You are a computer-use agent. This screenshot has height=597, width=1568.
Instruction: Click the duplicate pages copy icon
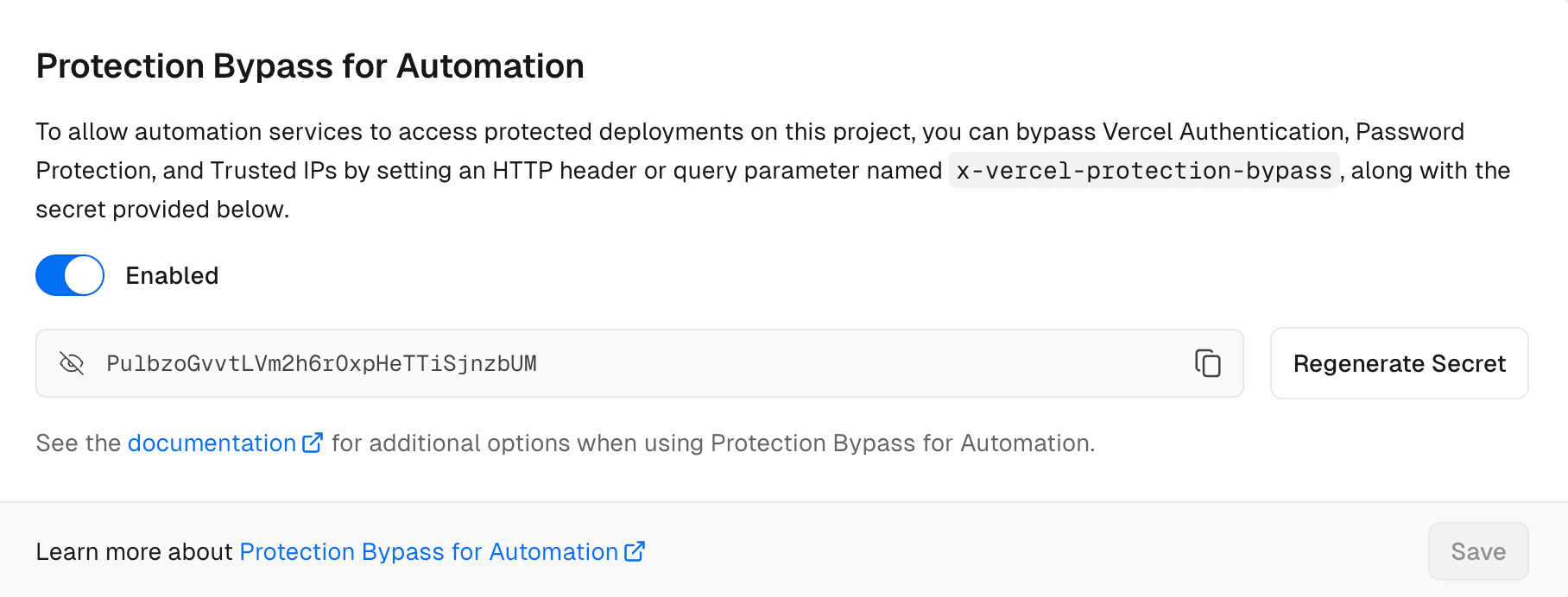point(1208,363)
